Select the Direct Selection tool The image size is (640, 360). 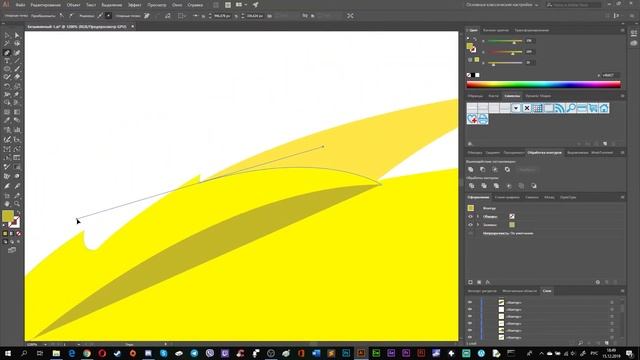pos(17,36)
